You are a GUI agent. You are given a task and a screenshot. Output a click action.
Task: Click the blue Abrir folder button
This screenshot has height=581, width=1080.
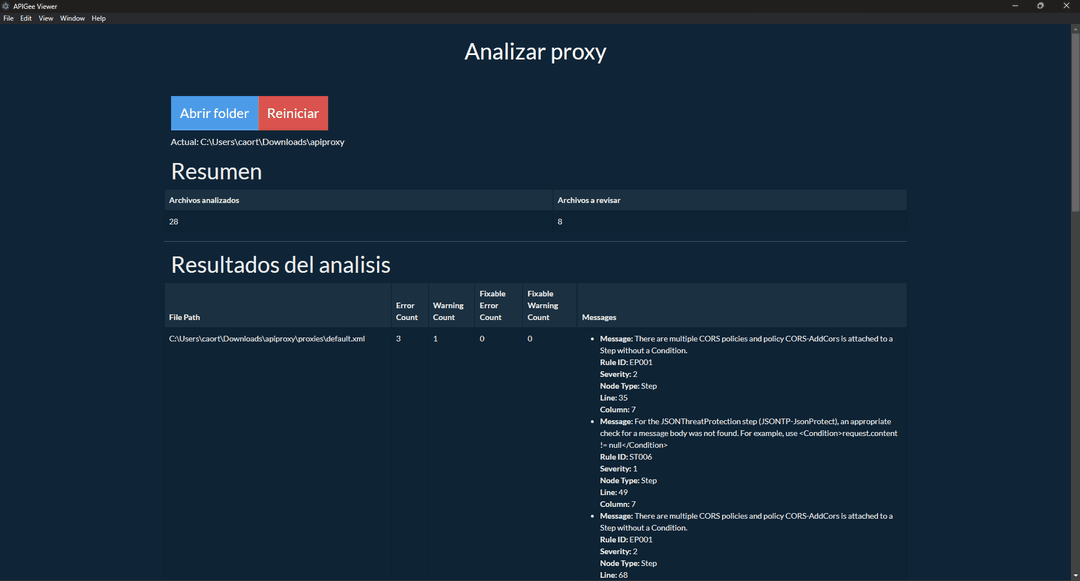(214, 113)
